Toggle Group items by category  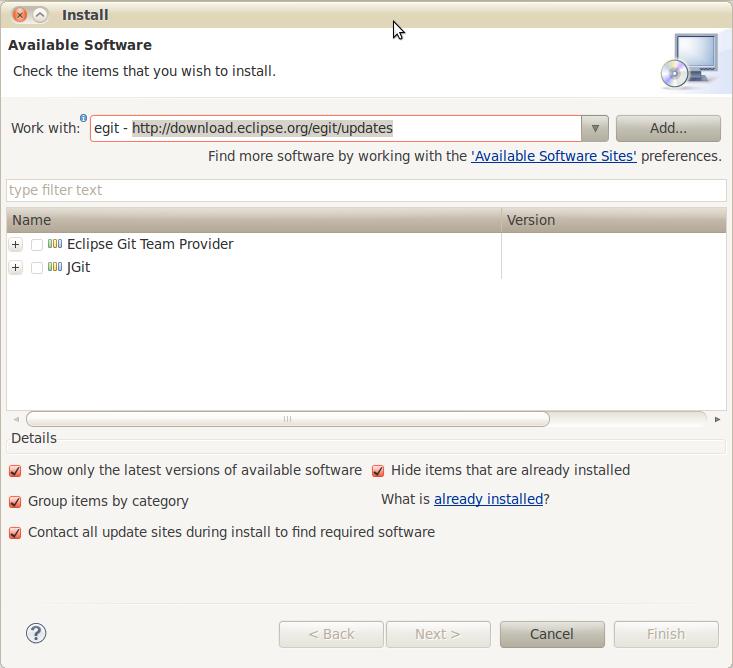[15, 502]
